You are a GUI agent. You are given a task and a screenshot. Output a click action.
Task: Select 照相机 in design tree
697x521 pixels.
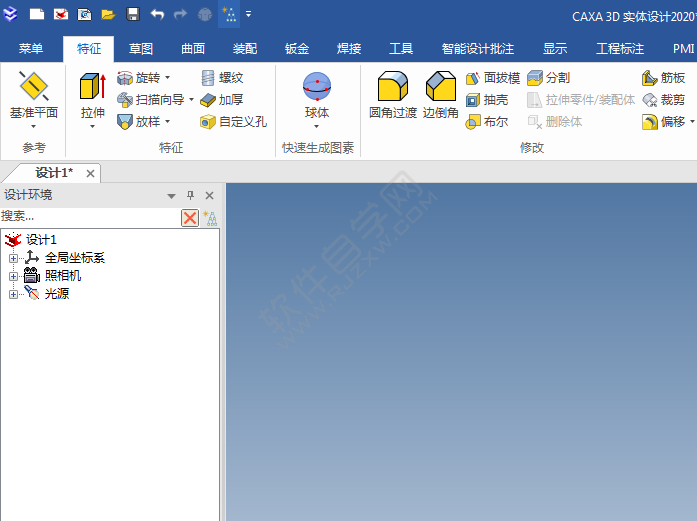[63, 276]
